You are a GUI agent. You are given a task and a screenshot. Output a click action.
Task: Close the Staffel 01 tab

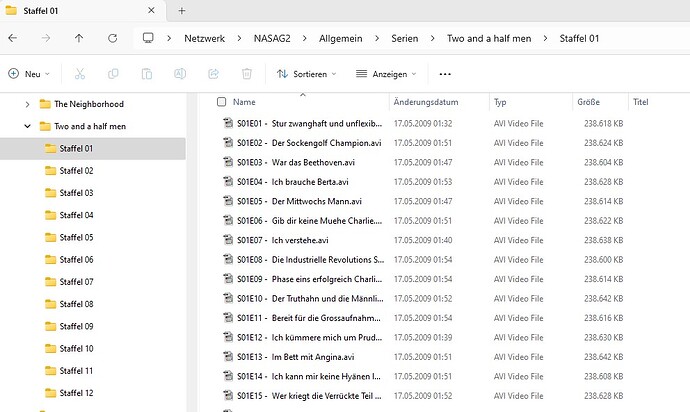click(151, 11)
